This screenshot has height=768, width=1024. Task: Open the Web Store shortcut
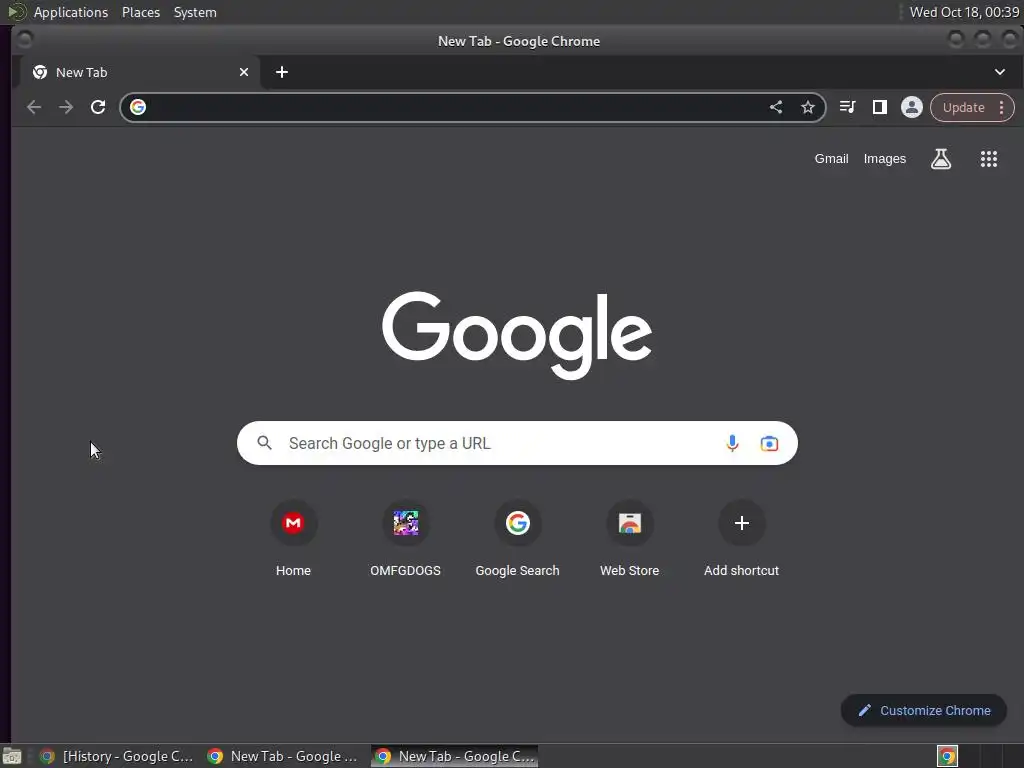630,539
